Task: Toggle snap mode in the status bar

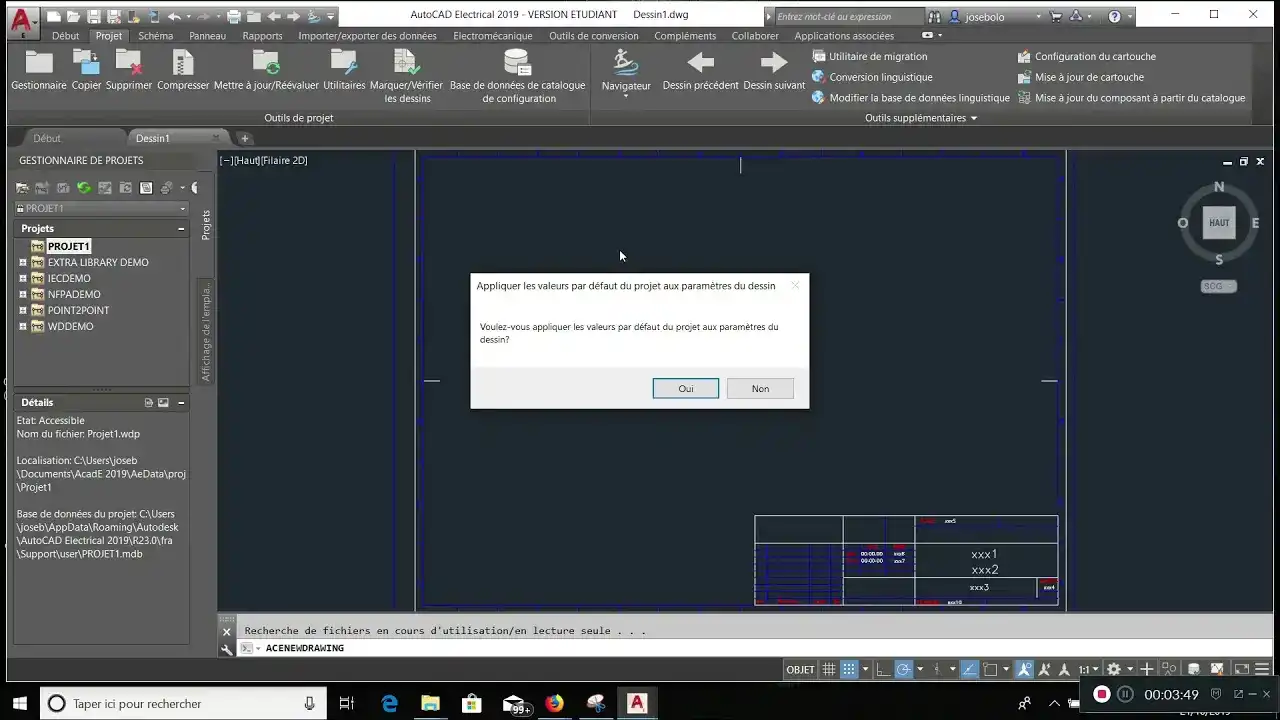Action: [848, 668]
